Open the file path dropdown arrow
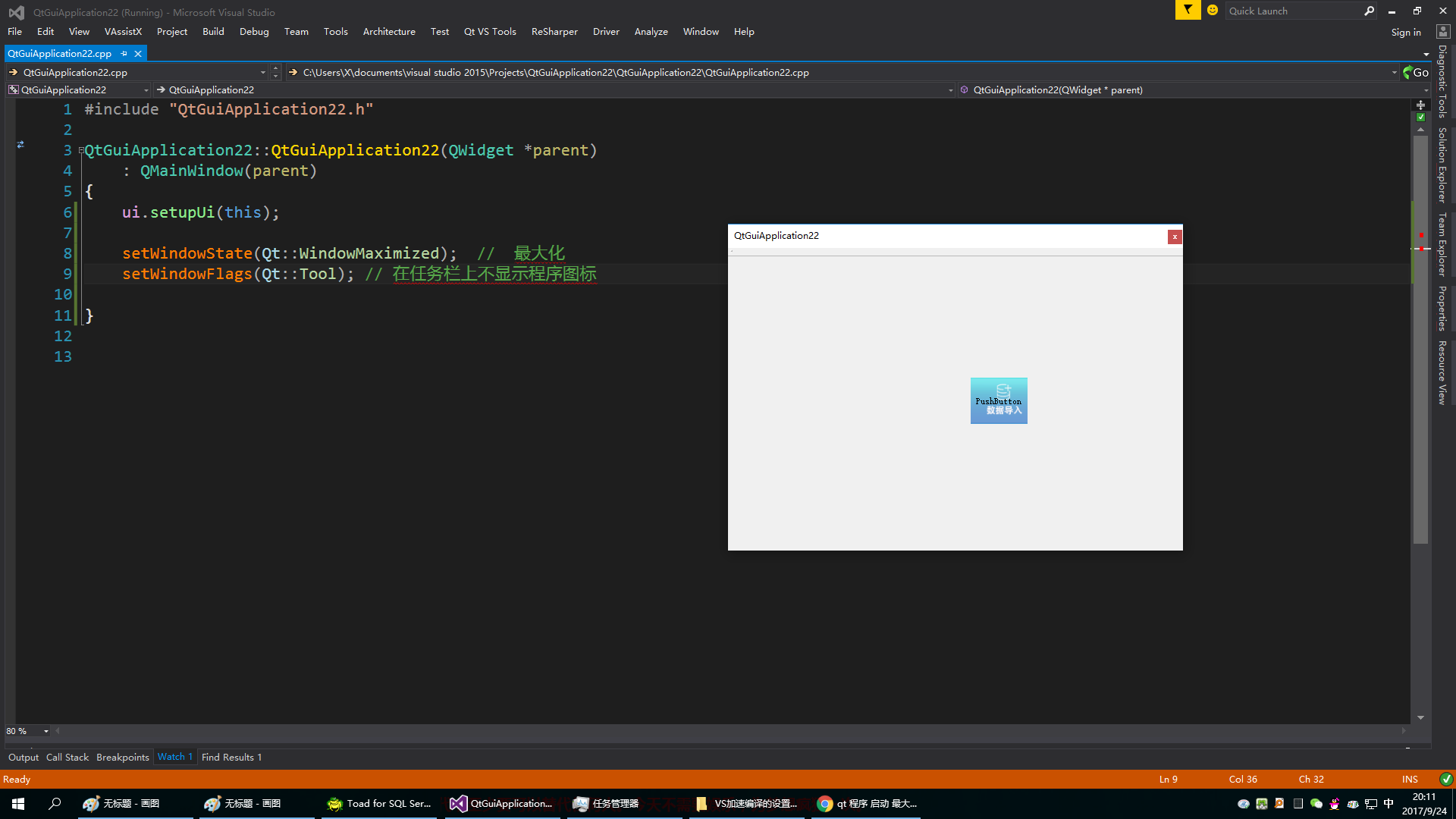Screen dimensions: 1456x819 [1394, 73]
